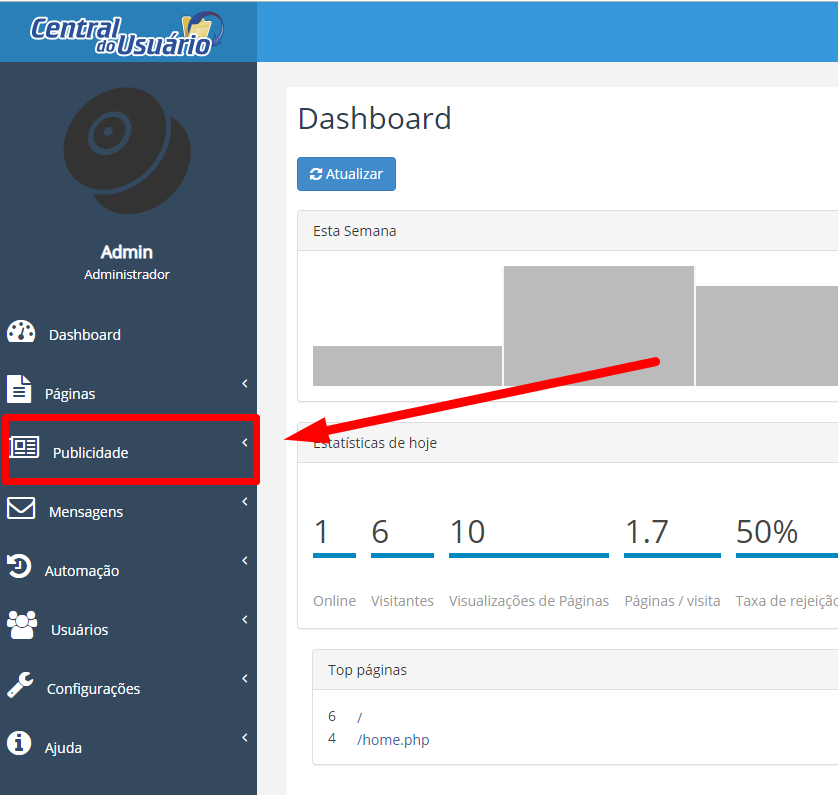Click the Ajuda info circle icon
Image resolution: width=838 pixels, height=795 pixels.
pos(19,743)
